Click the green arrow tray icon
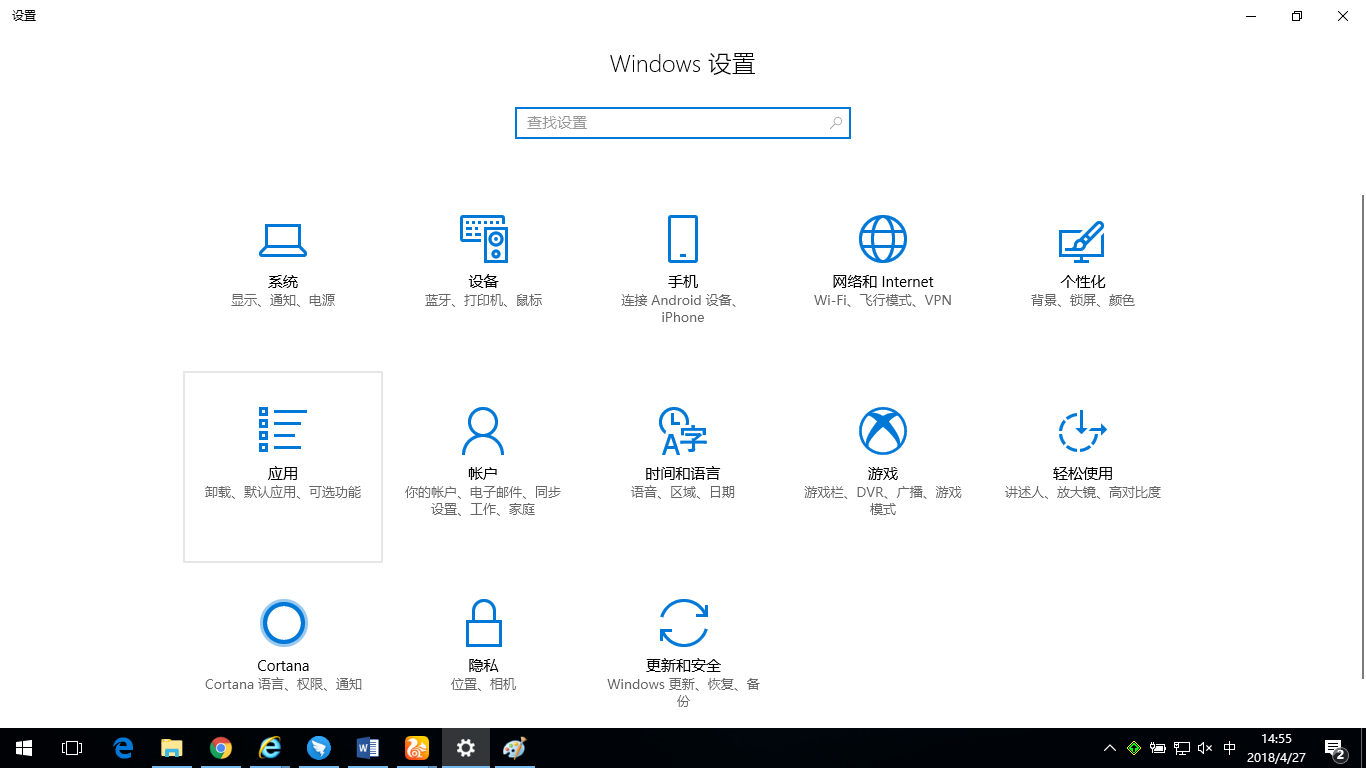This screenshot has width=1366, height=768. click(1134, 748)
